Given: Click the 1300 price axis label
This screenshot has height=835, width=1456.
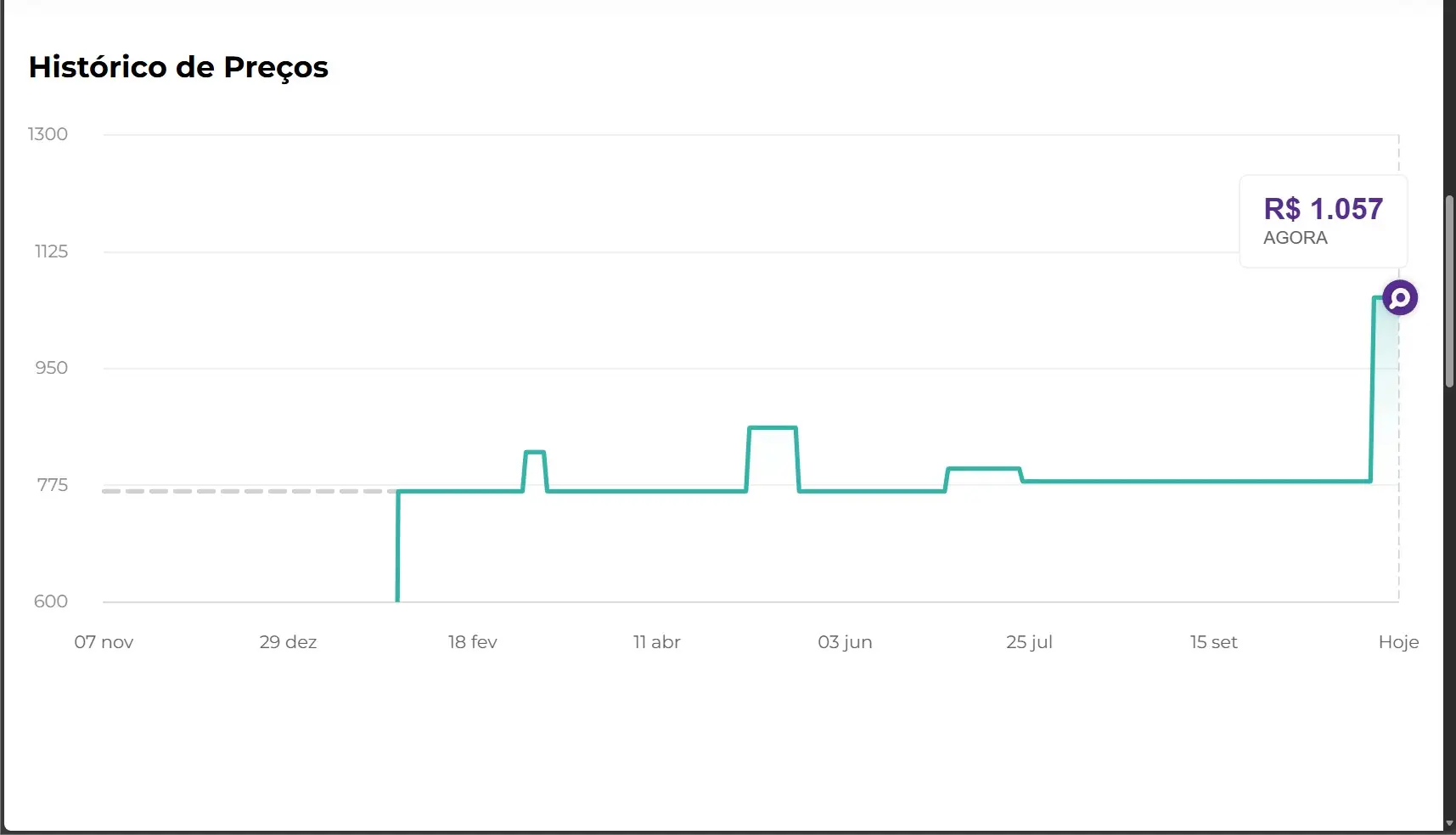Looking at the screenshot, I should [48, 134].
